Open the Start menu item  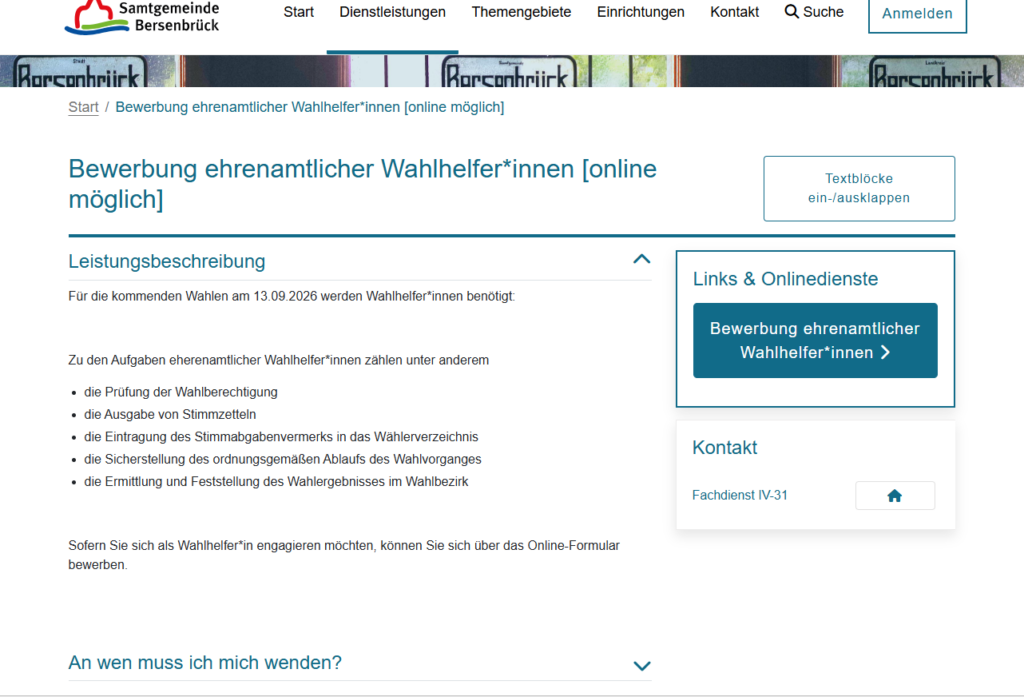coord(298,12)
